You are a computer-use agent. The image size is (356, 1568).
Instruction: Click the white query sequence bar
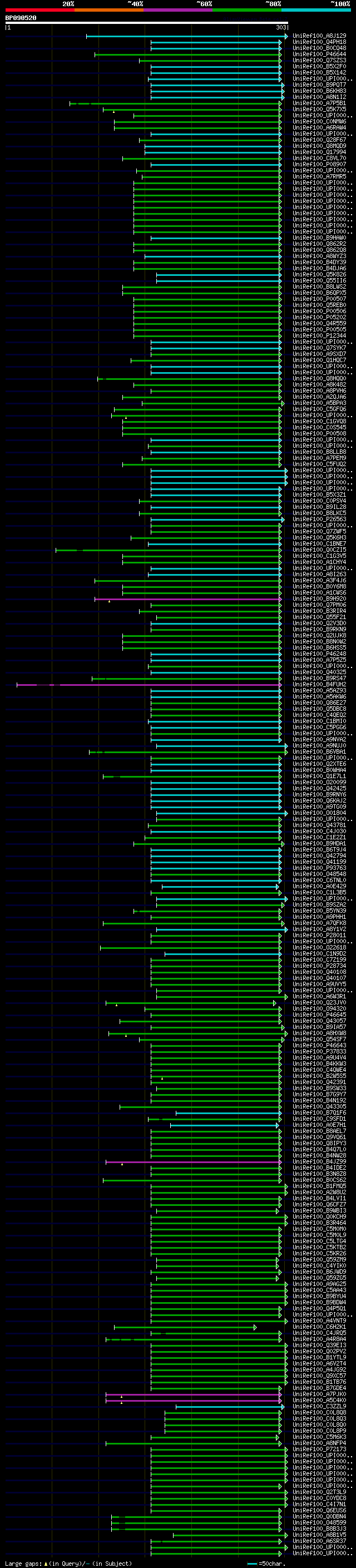coord(147,22)
